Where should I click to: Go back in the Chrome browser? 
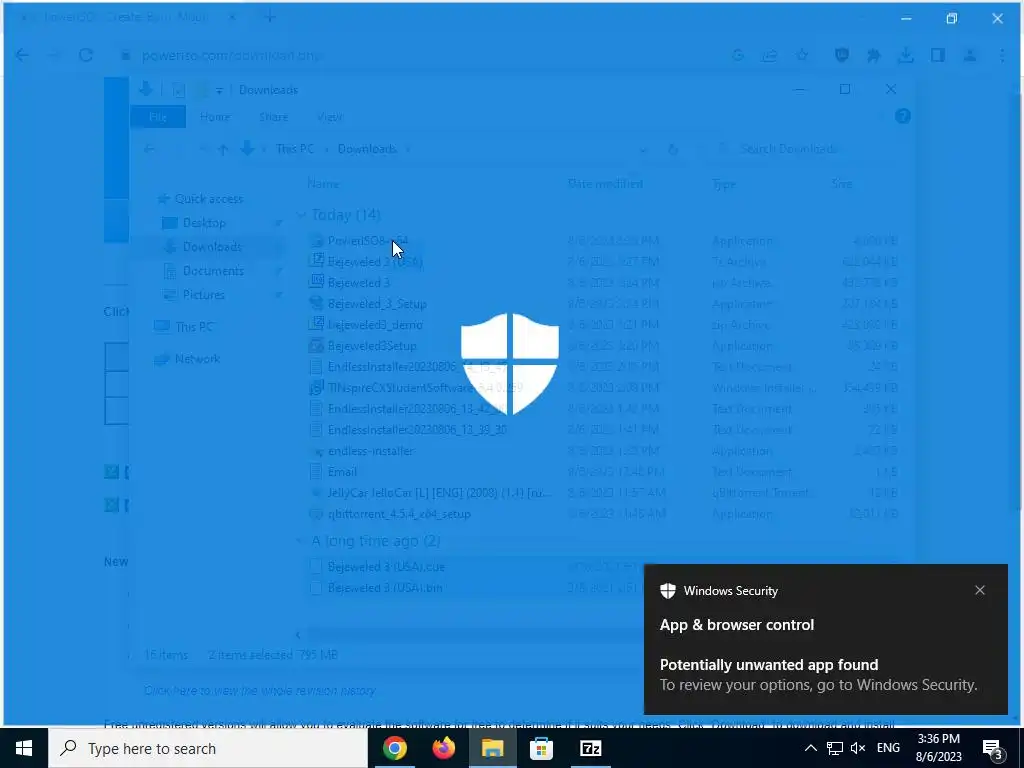click(x=22, y=56)
